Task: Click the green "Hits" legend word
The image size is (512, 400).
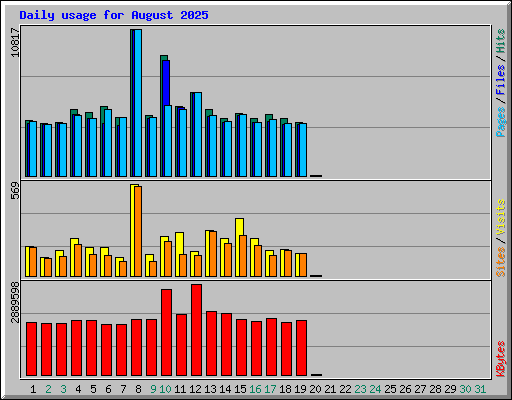Action: click(501, 41)
